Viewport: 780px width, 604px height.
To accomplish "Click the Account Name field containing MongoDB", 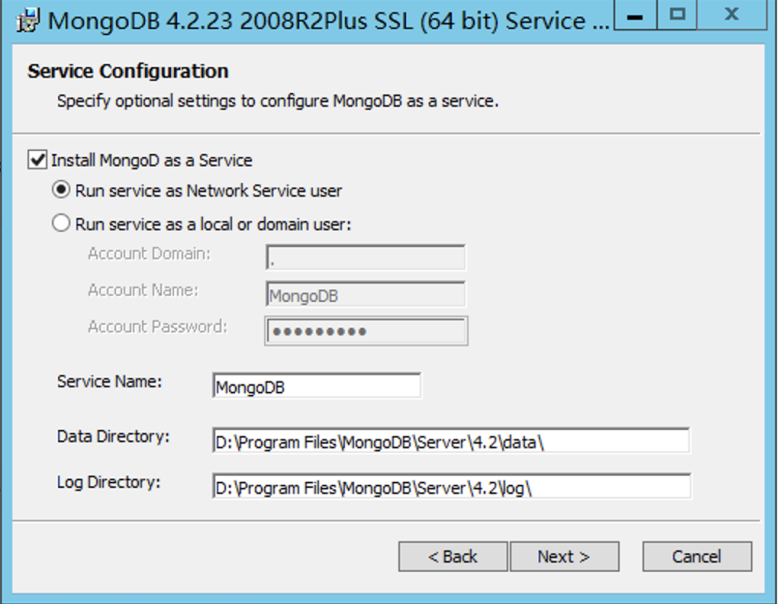I will (366, 295).
